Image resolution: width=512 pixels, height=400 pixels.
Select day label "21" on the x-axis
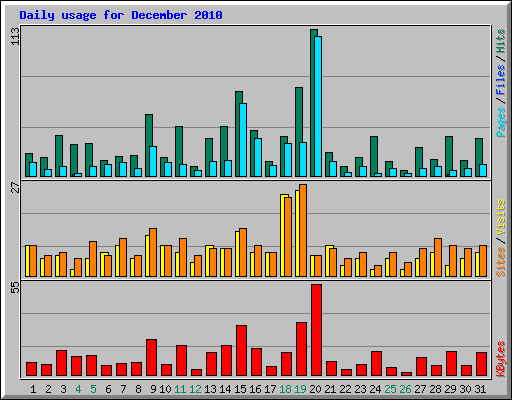[330, 389]
